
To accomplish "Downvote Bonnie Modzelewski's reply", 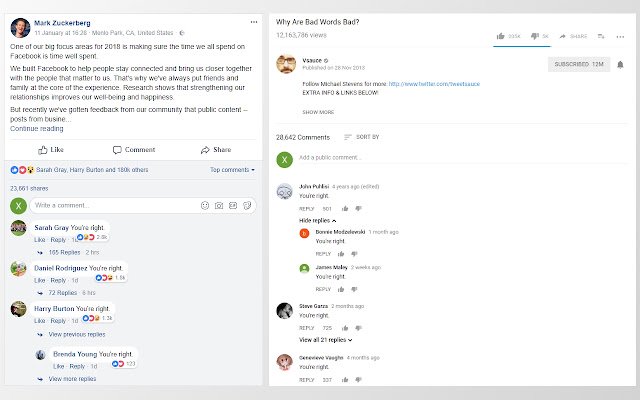I will (354, 254).
